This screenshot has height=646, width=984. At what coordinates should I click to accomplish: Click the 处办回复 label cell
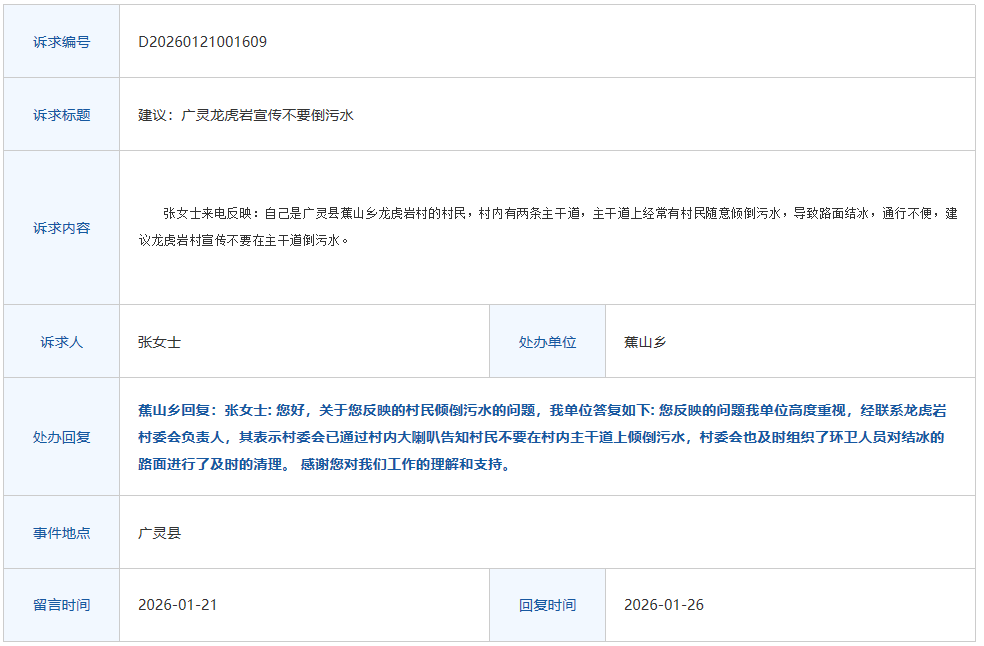coord(61,437)
